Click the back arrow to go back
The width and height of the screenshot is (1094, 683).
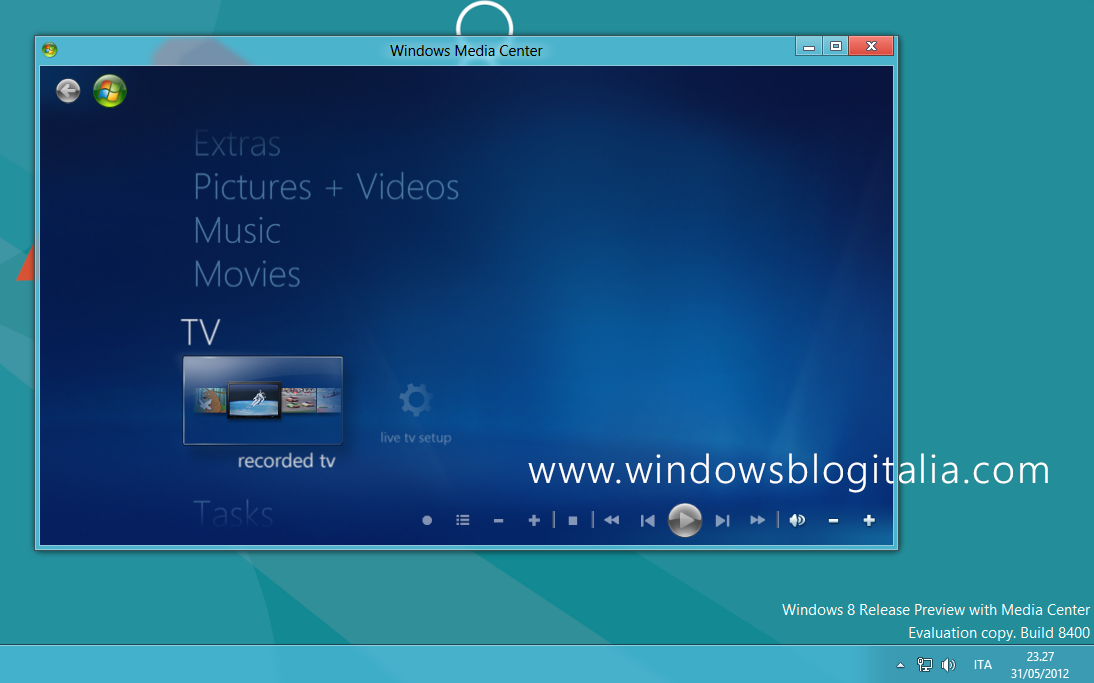pos(67,90)
